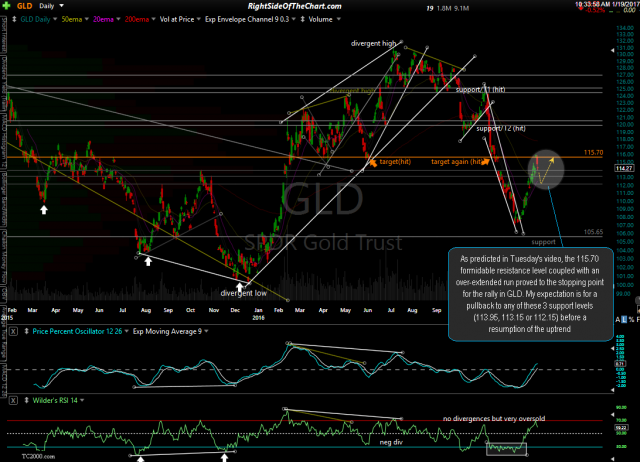Screen dimensions: 640x462
Task: Open the Daily timeframe dropdown arrow
Action: click(62, 6)
